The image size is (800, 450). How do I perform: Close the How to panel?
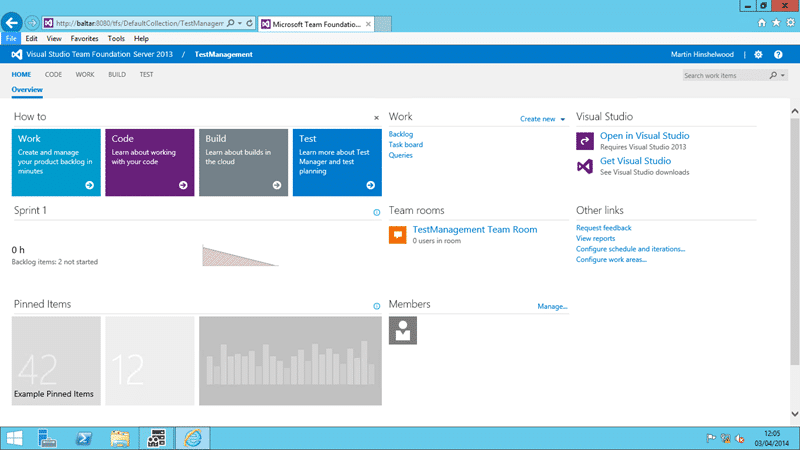coord(377,118)
